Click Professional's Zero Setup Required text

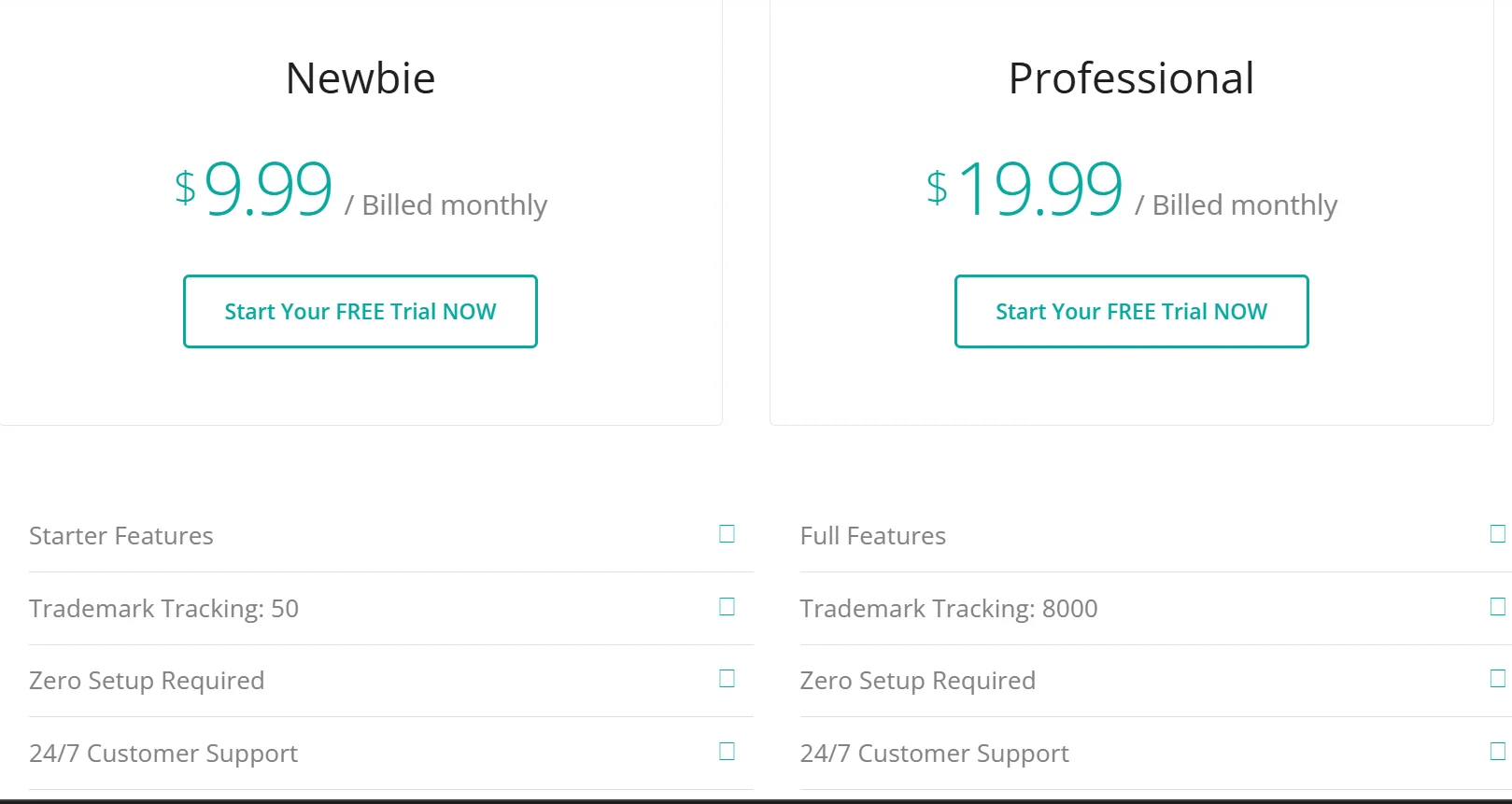pyautogui.click(x=918, y=681)
